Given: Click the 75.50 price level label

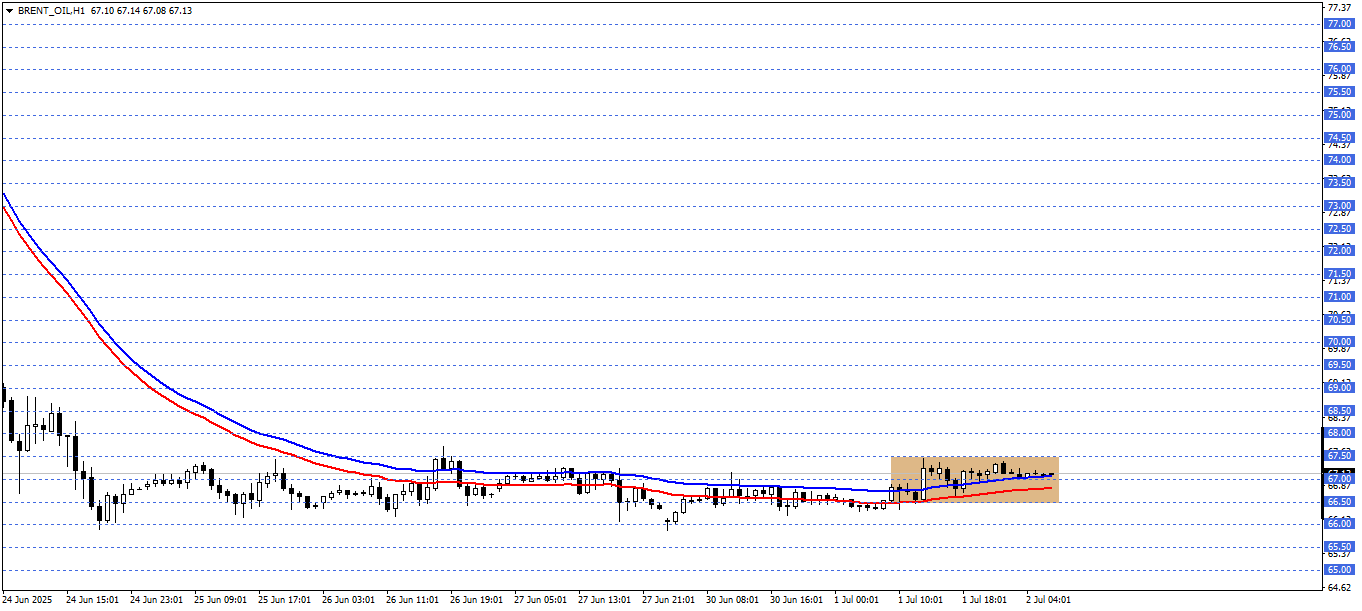Looking at the screenshot, I should pos(1339,92).
